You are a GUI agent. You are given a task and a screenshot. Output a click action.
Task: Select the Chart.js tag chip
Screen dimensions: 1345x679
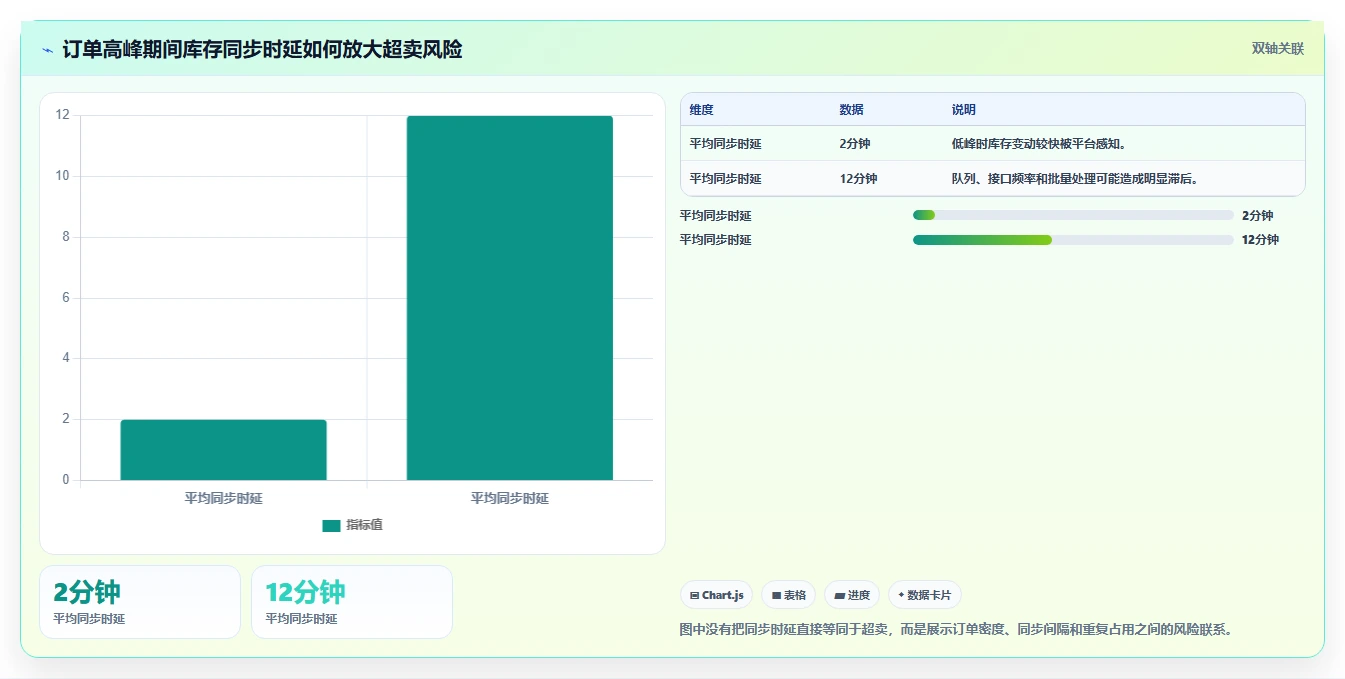click(717, 595)
